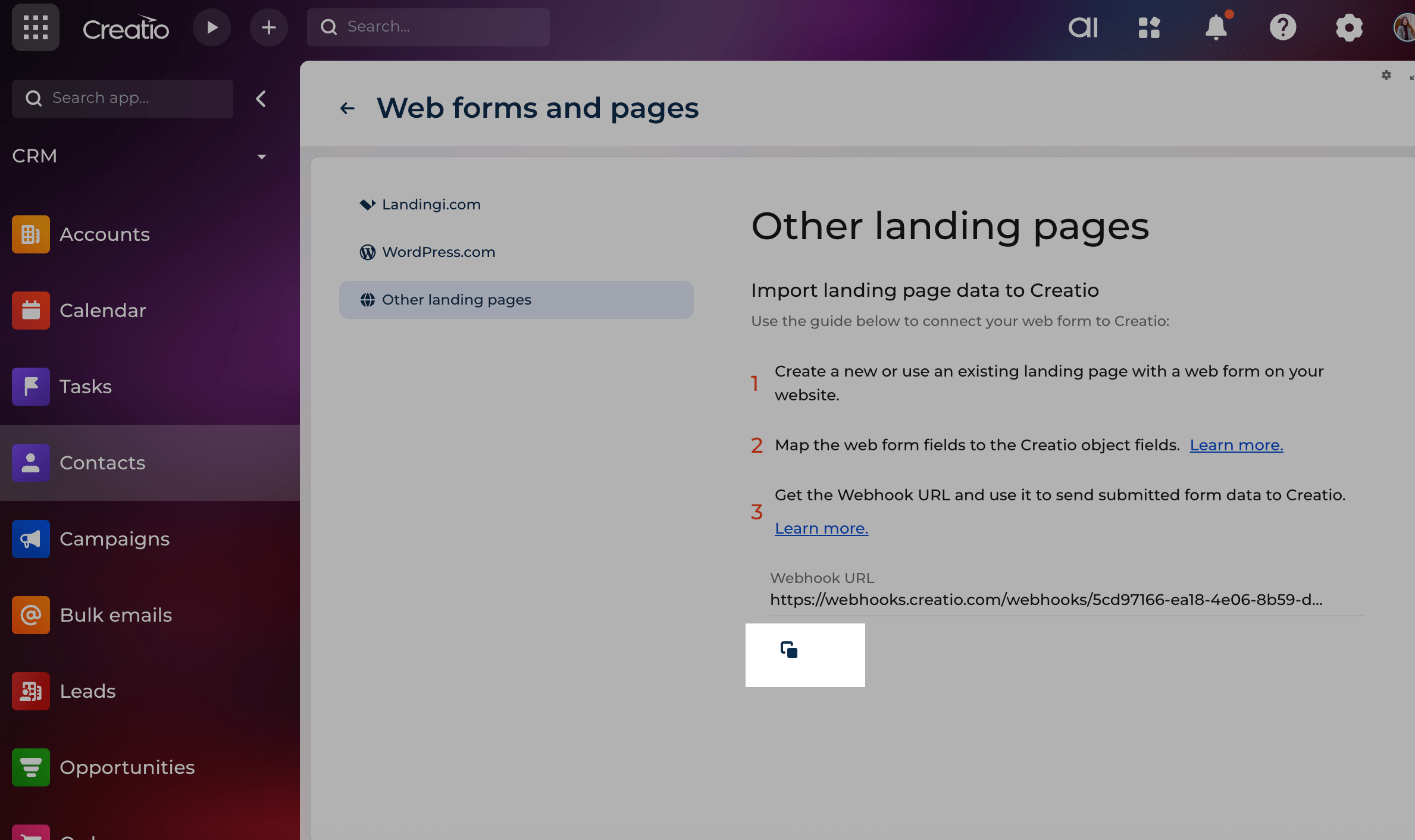Screen dimensions: 1415x840
Task: Open the Campaigns section in sidebar
Action: 114,539
